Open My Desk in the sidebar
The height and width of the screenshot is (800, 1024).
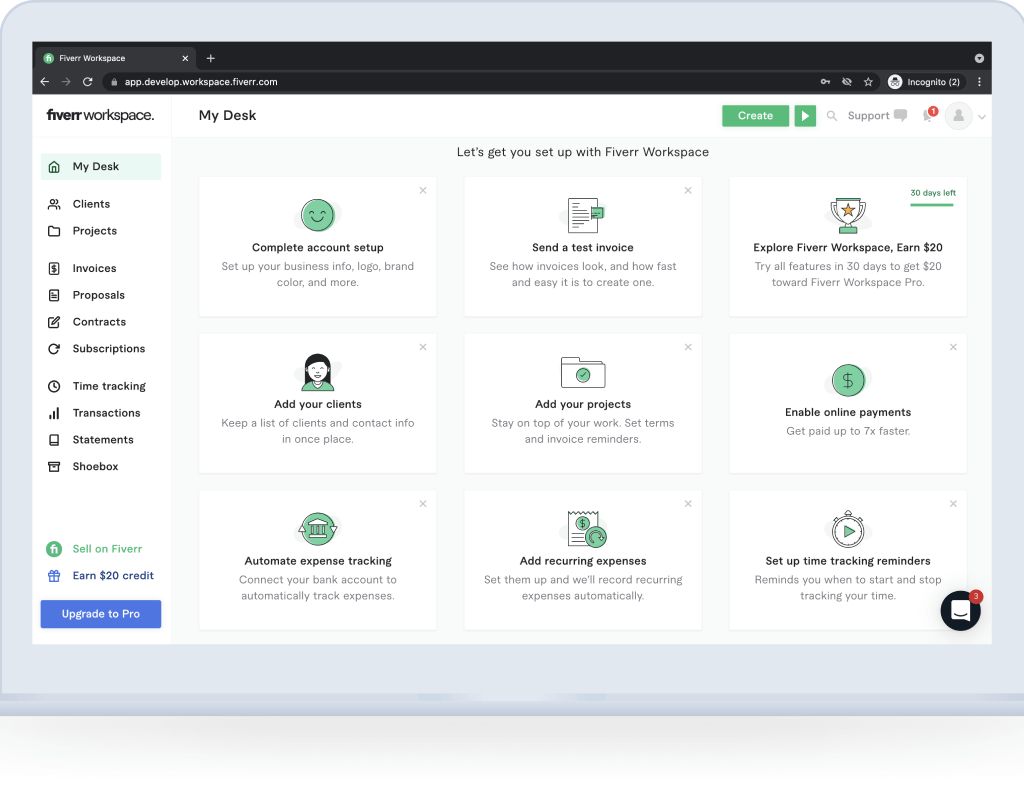[101, 167]
